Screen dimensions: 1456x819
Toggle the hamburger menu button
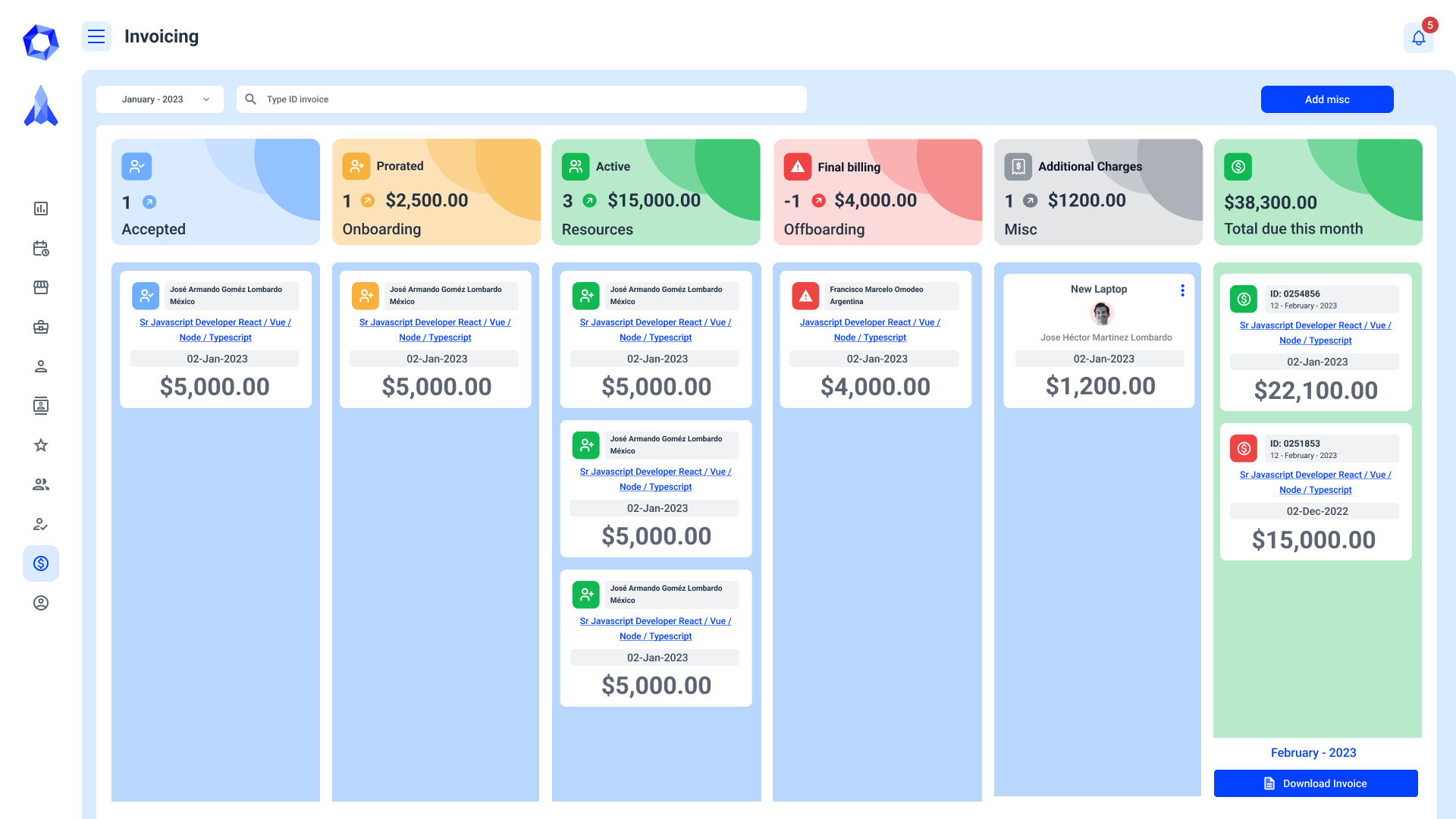click(96, 36)
